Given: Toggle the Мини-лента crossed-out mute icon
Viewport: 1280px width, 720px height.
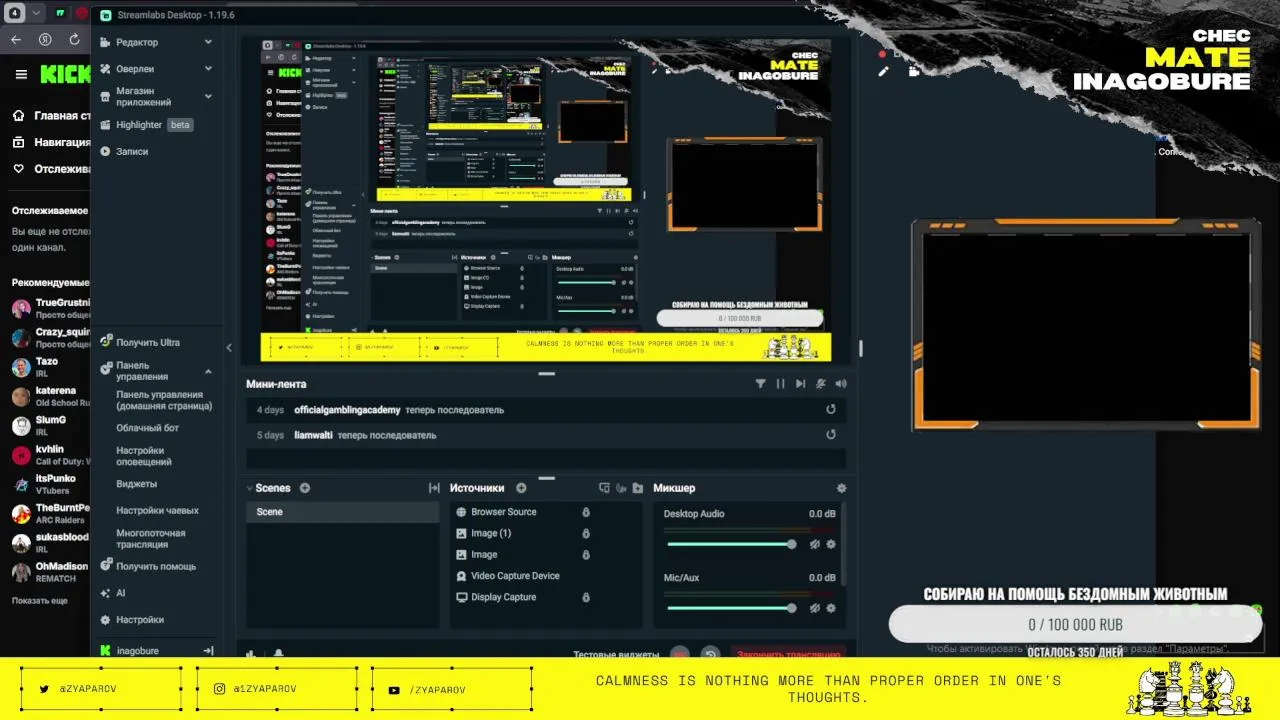Looking at the screenshot, I should point(821,384).
